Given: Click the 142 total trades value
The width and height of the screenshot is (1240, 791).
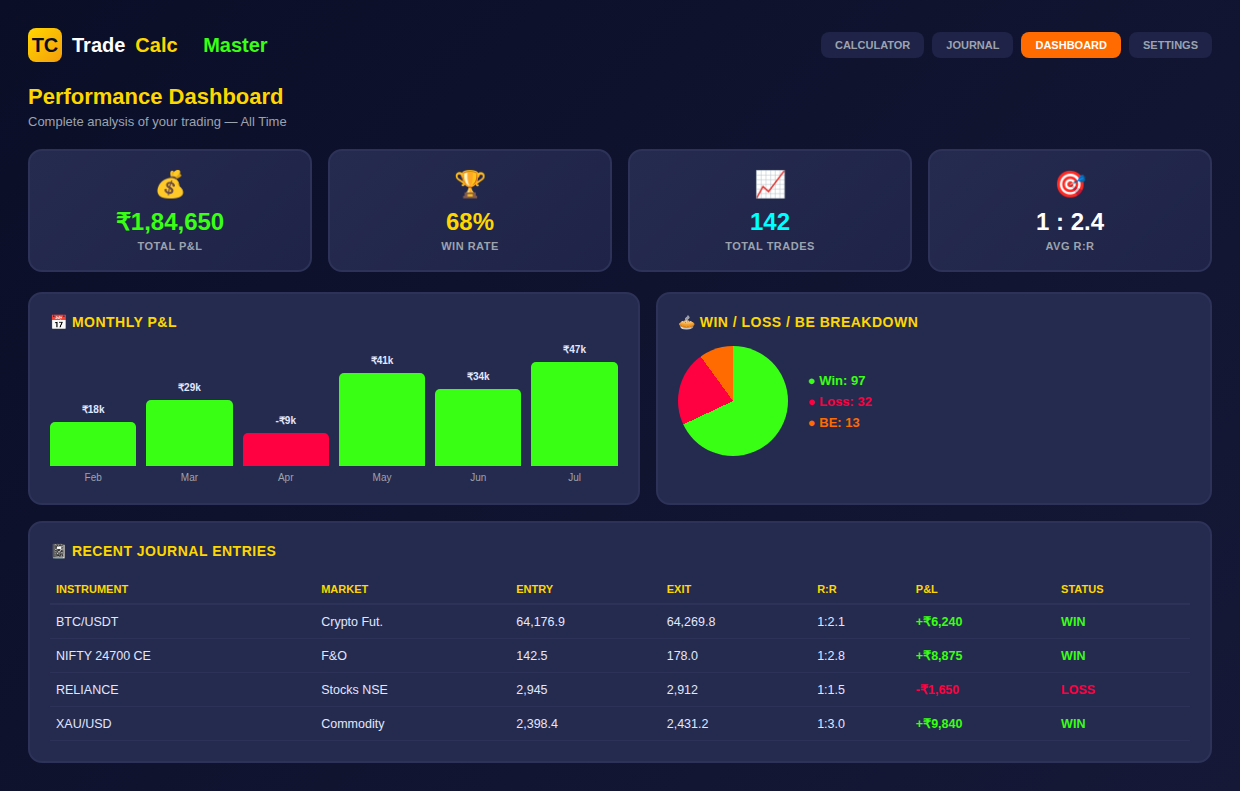Looking at the screenshot, I should point(770,222).
